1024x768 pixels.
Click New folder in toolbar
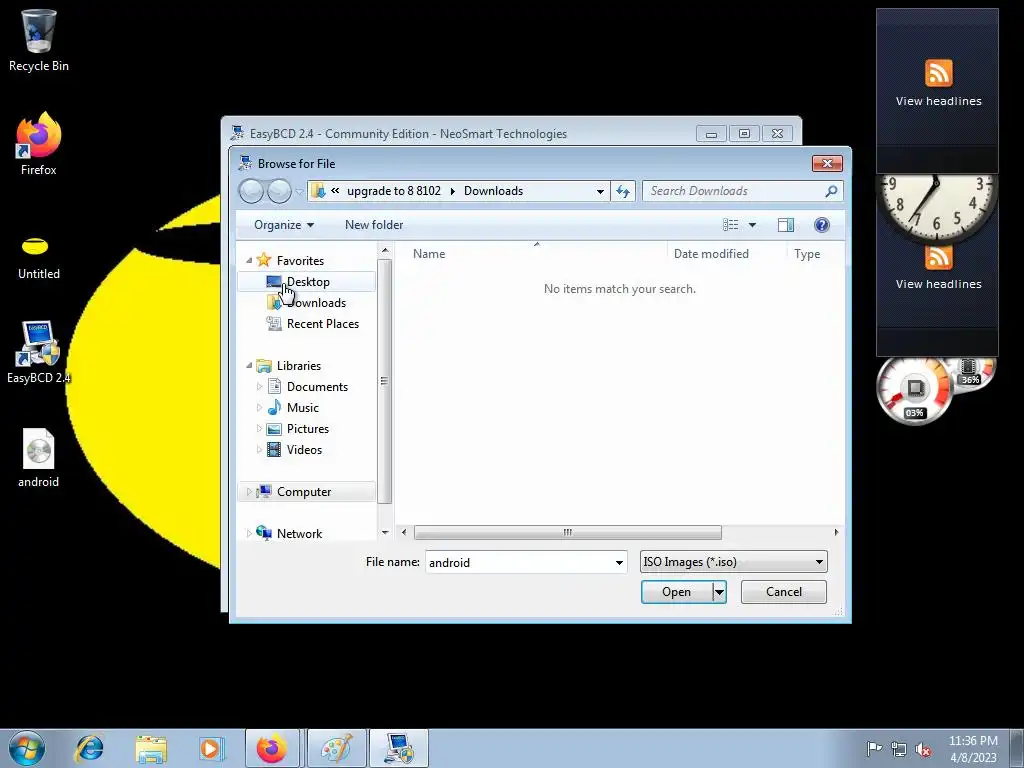374,225
